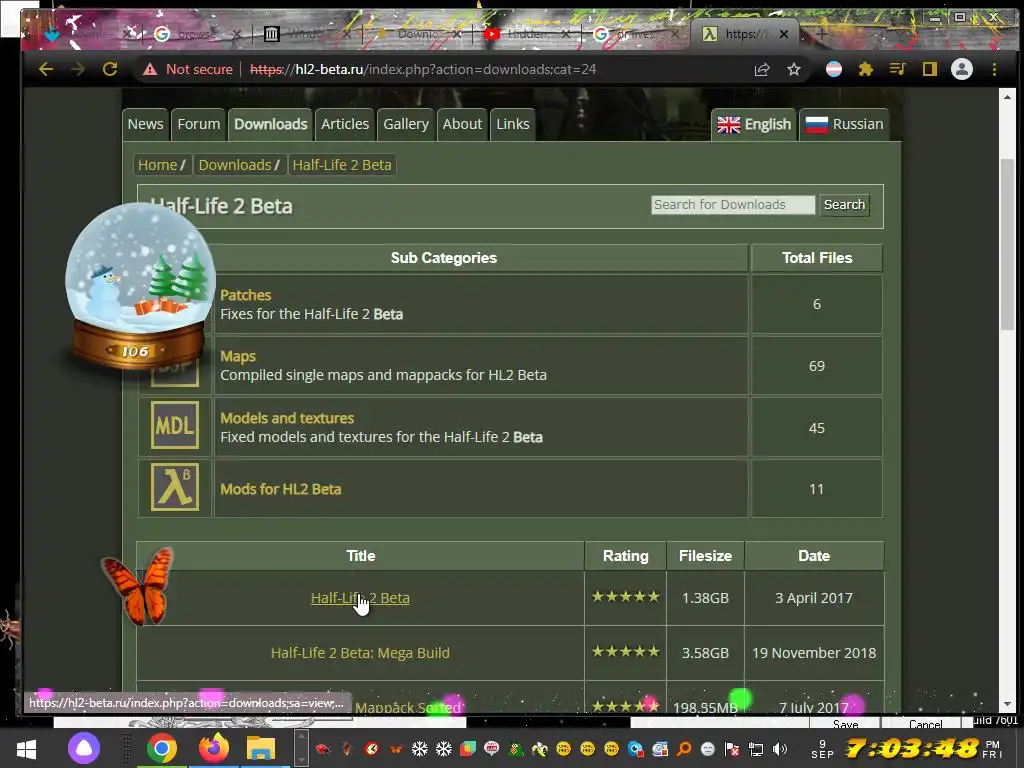Click the taskbar toolbar overflow arrows
1024x768 pixels.
click(300, 749)
